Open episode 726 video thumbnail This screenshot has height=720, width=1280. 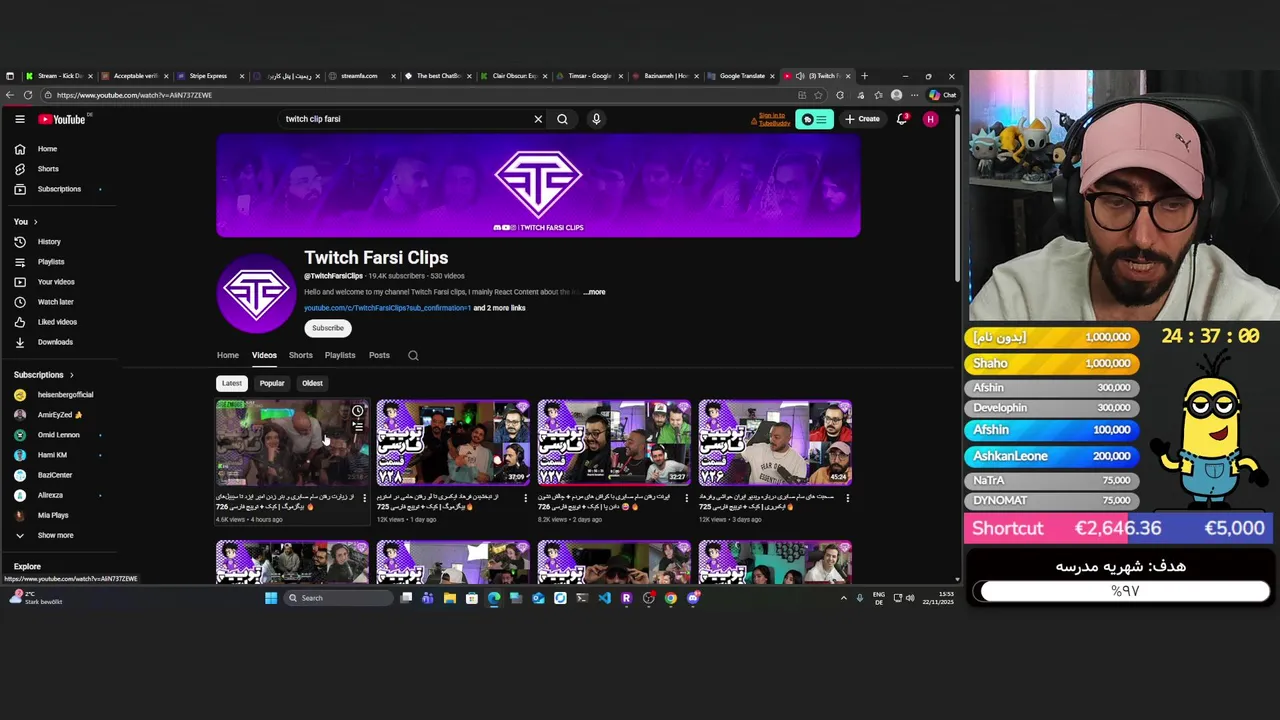[775, 443]
